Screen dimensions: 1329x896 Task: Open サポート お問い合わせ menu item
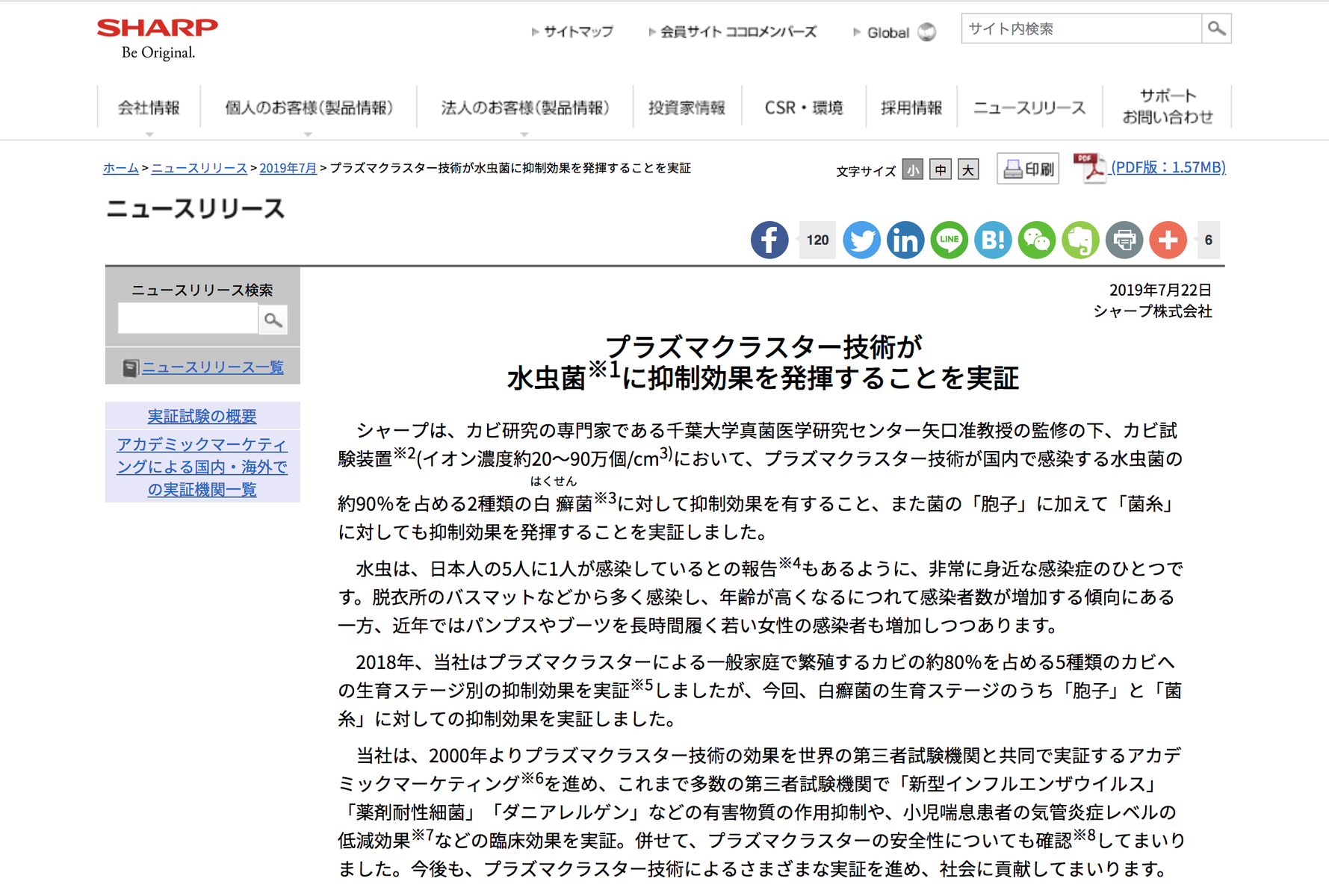(x=1168, y=106)
